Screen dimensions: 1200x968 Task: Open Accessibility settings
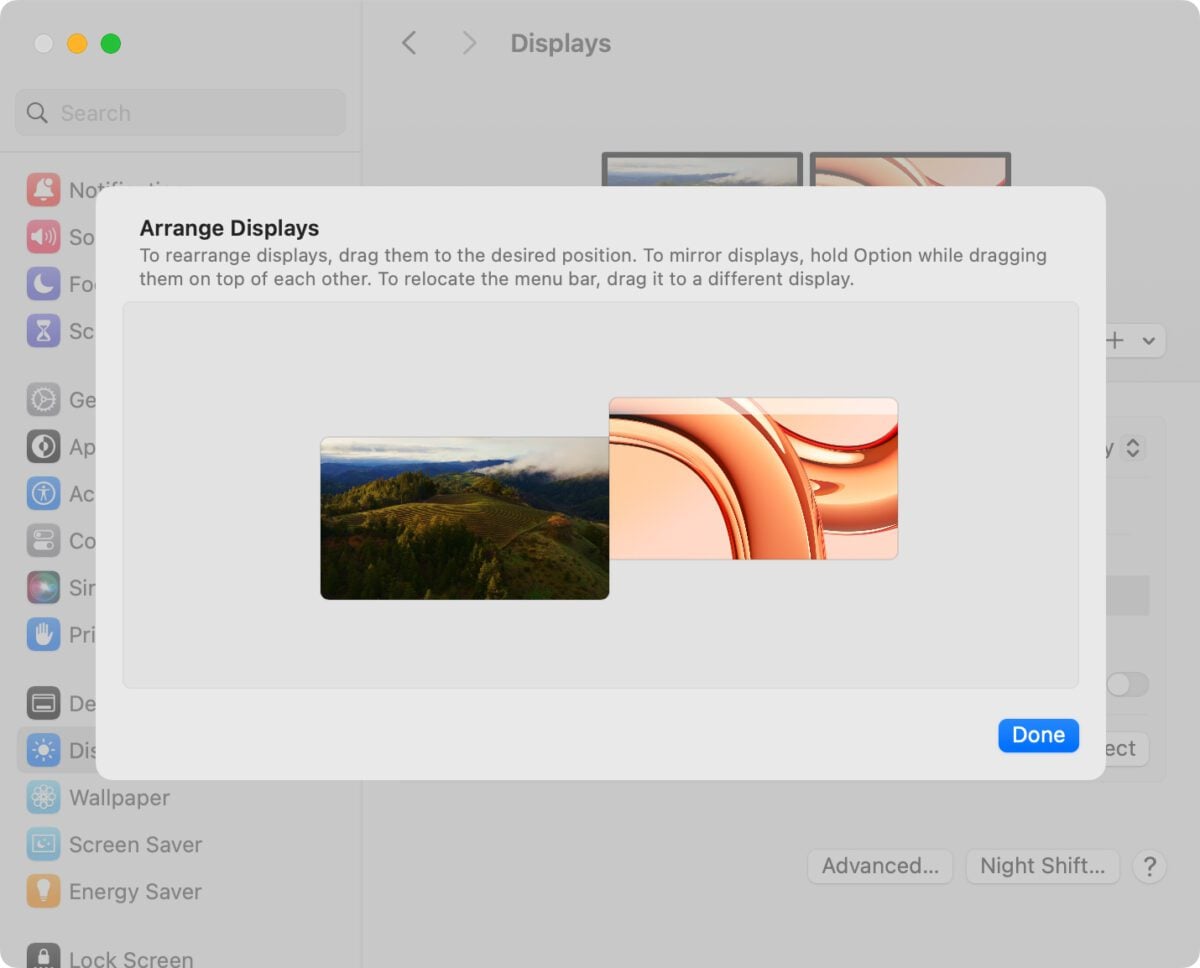click(x=44, y=494)
